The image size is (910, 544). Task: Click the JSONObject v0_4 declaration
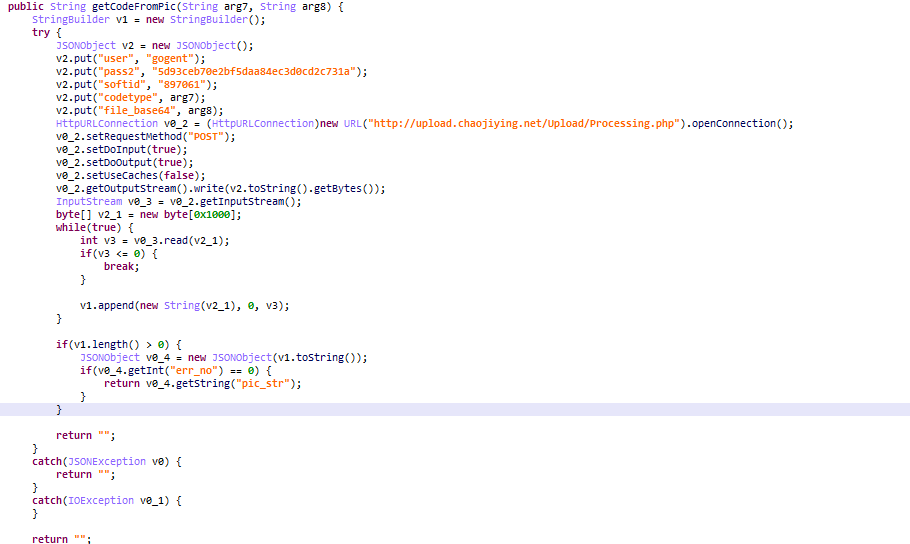[223, 358]
